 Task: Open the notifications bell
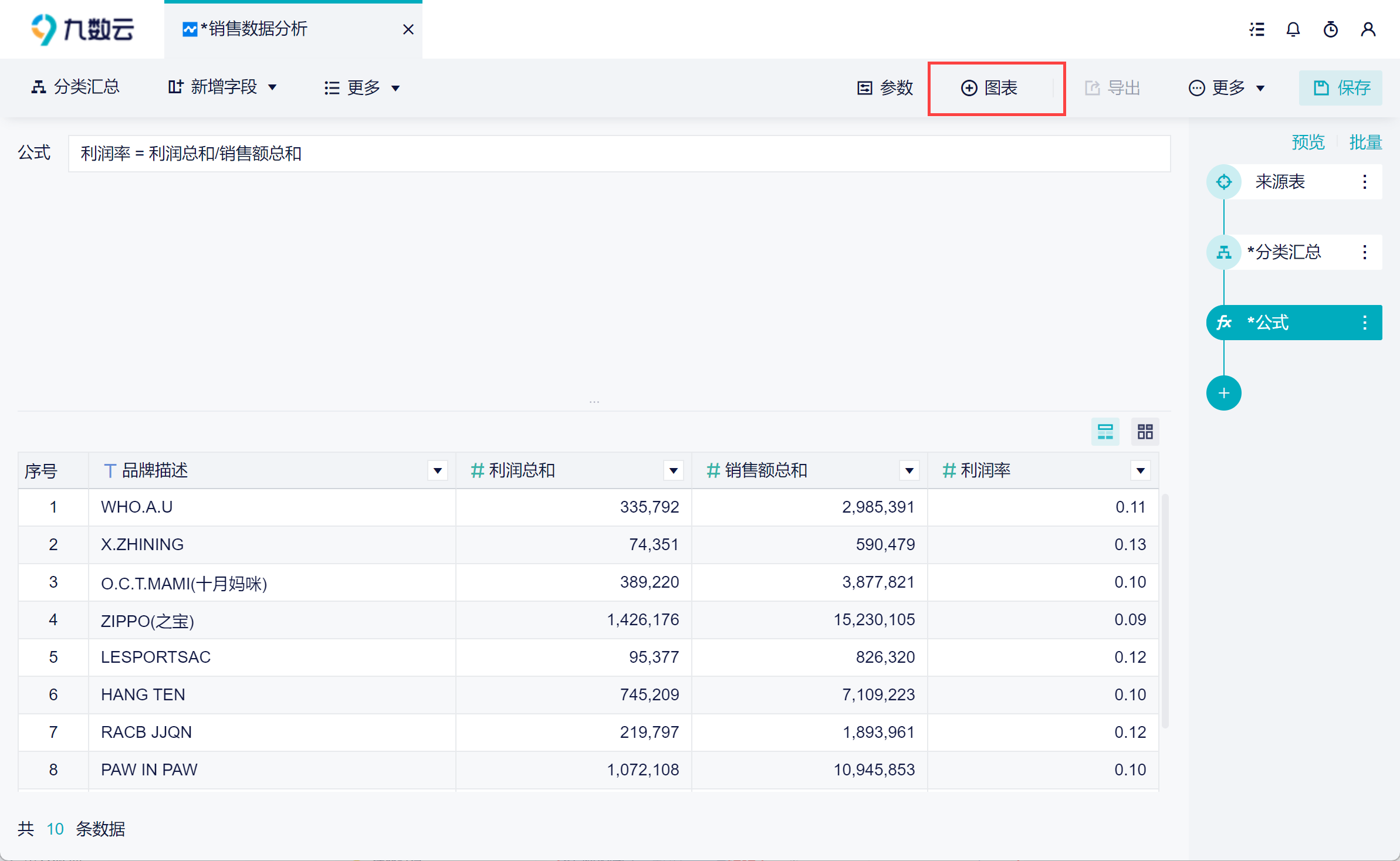1293,29
